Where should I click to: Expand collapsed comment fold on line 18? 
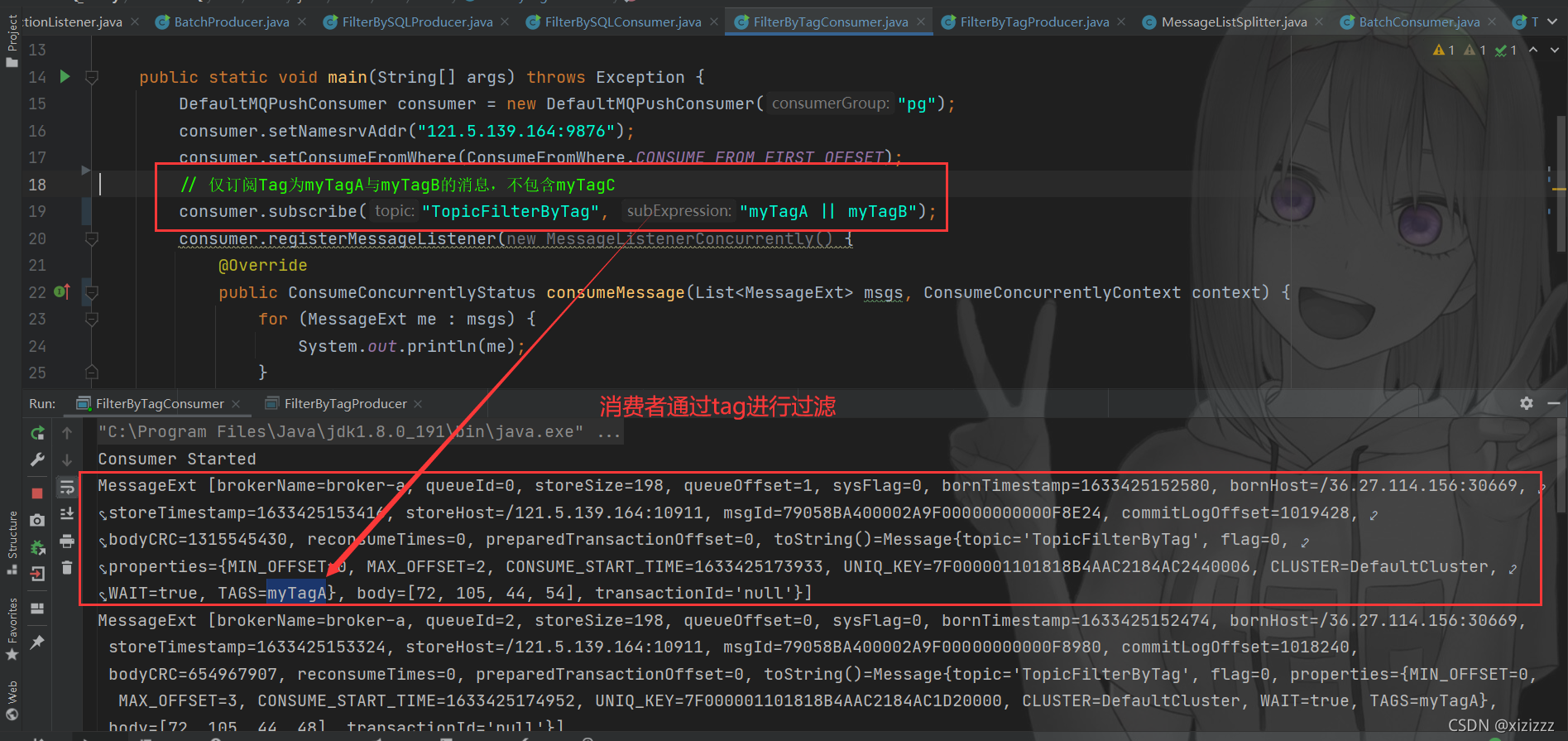(x=86, y=170)
